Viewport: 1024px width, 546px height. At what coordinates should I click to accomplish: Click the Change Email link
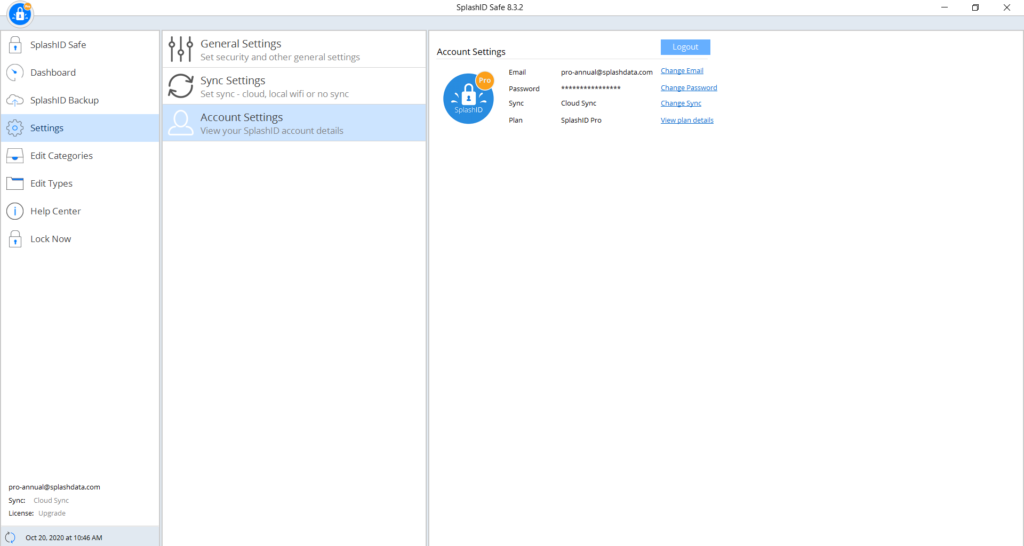click(682, 71)
